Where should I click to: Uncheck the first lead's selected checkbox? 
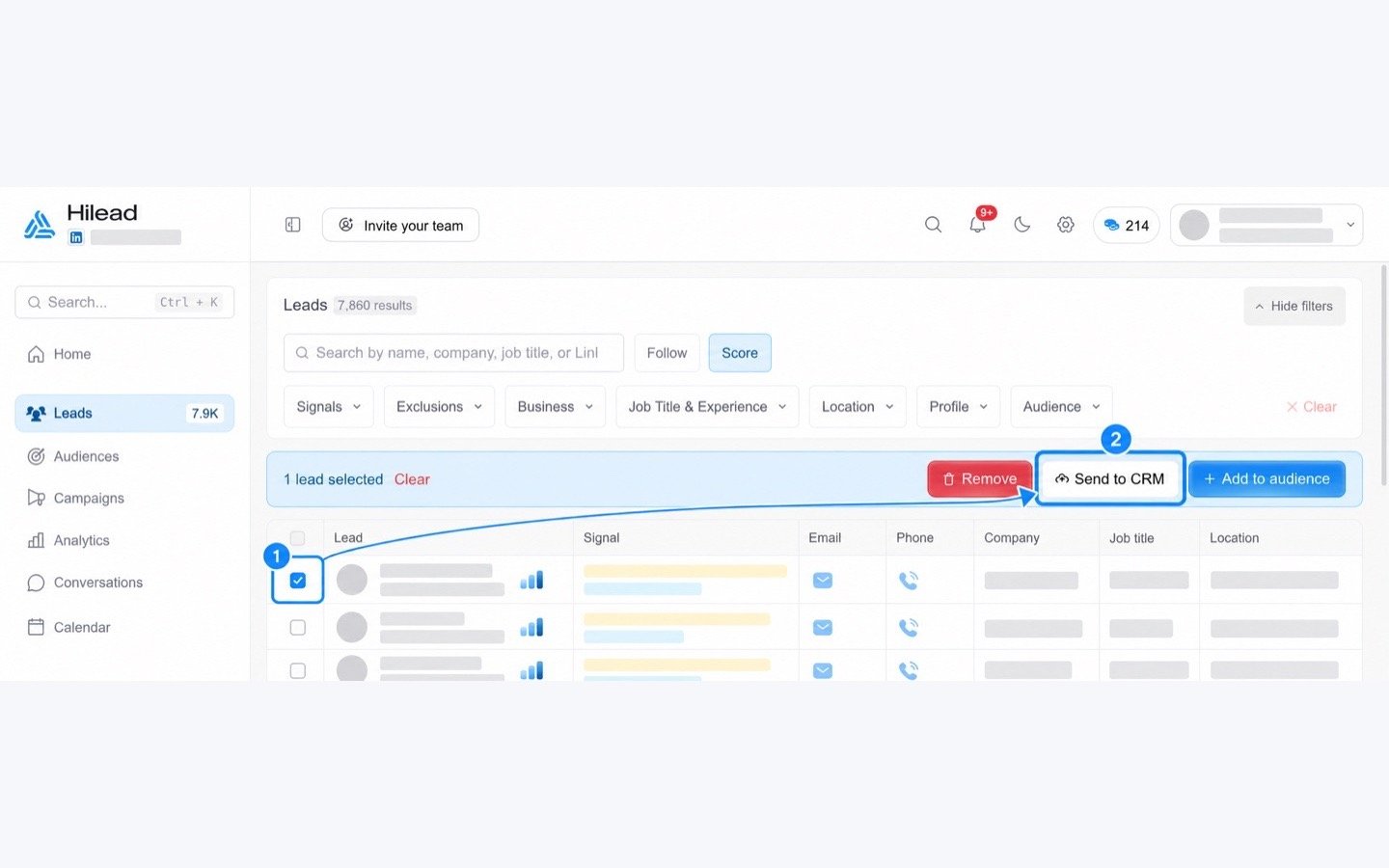pyautogui.click(x=298, y=581)
